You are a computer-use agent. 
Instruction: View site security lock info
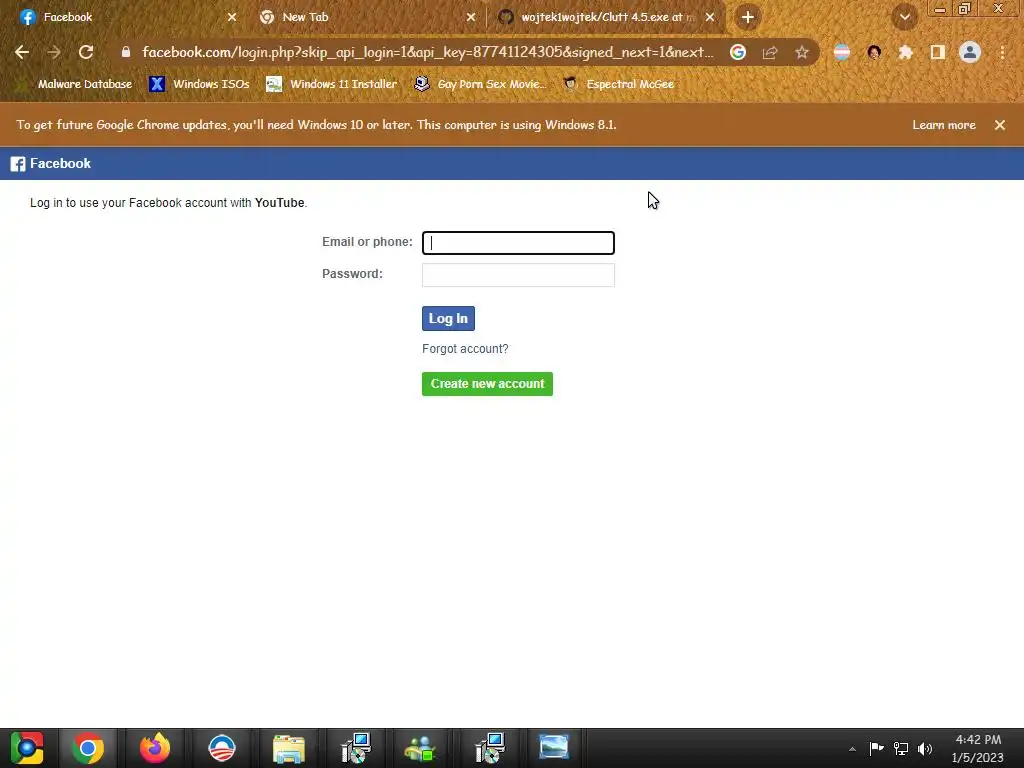pos(126,52)
